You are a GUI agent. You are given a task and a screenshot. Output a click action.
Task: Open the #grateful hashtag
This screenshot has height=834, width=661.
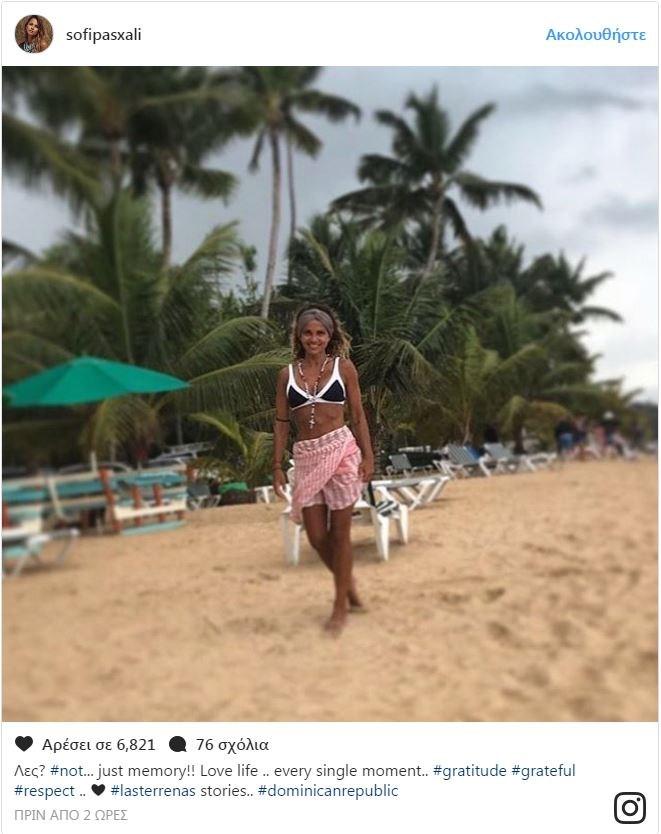pyautogui.click(x=543, y=771)
